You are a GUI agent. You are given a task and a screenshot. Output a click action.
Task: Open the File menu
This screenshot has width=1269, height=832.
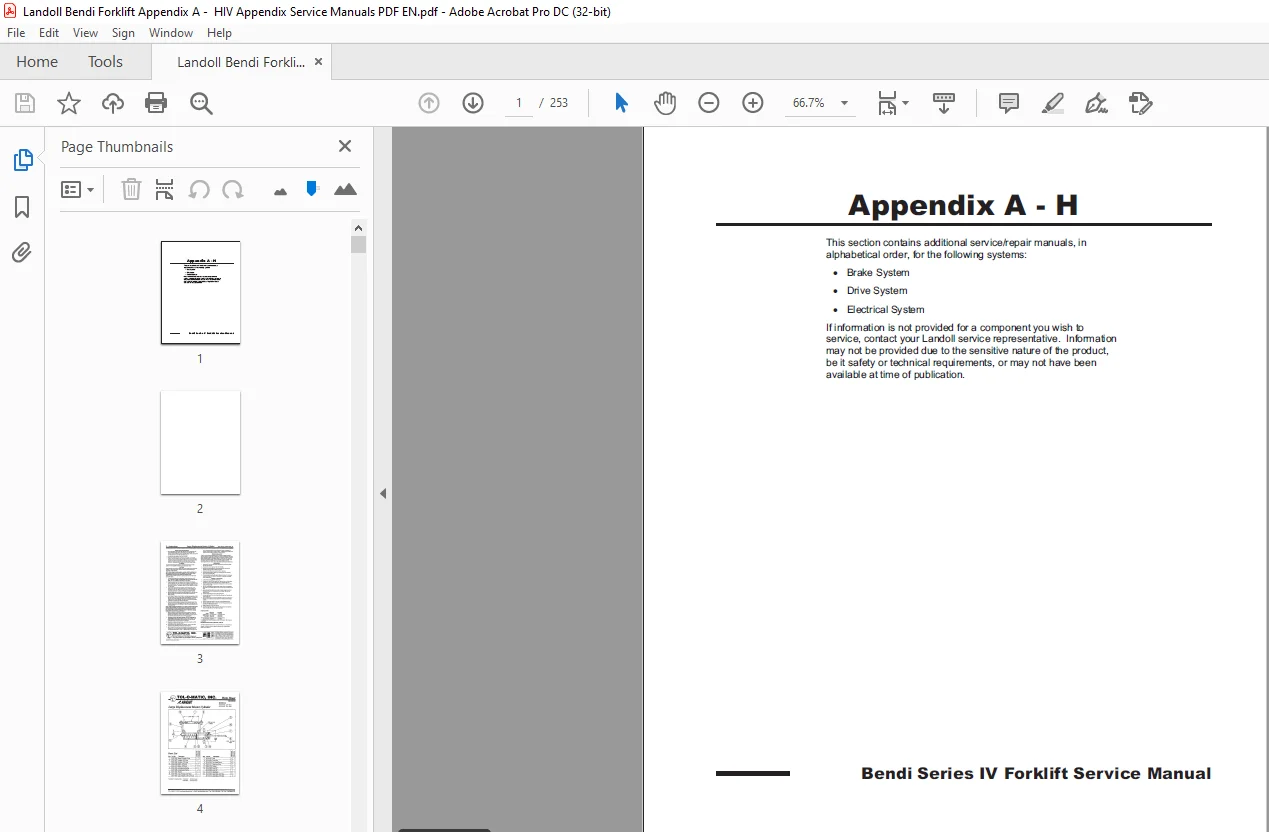16,33
